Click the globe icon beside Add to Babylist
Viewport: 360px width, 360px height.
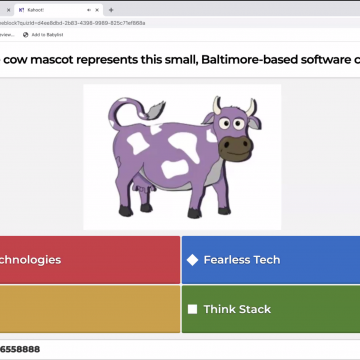pos(26,35)
